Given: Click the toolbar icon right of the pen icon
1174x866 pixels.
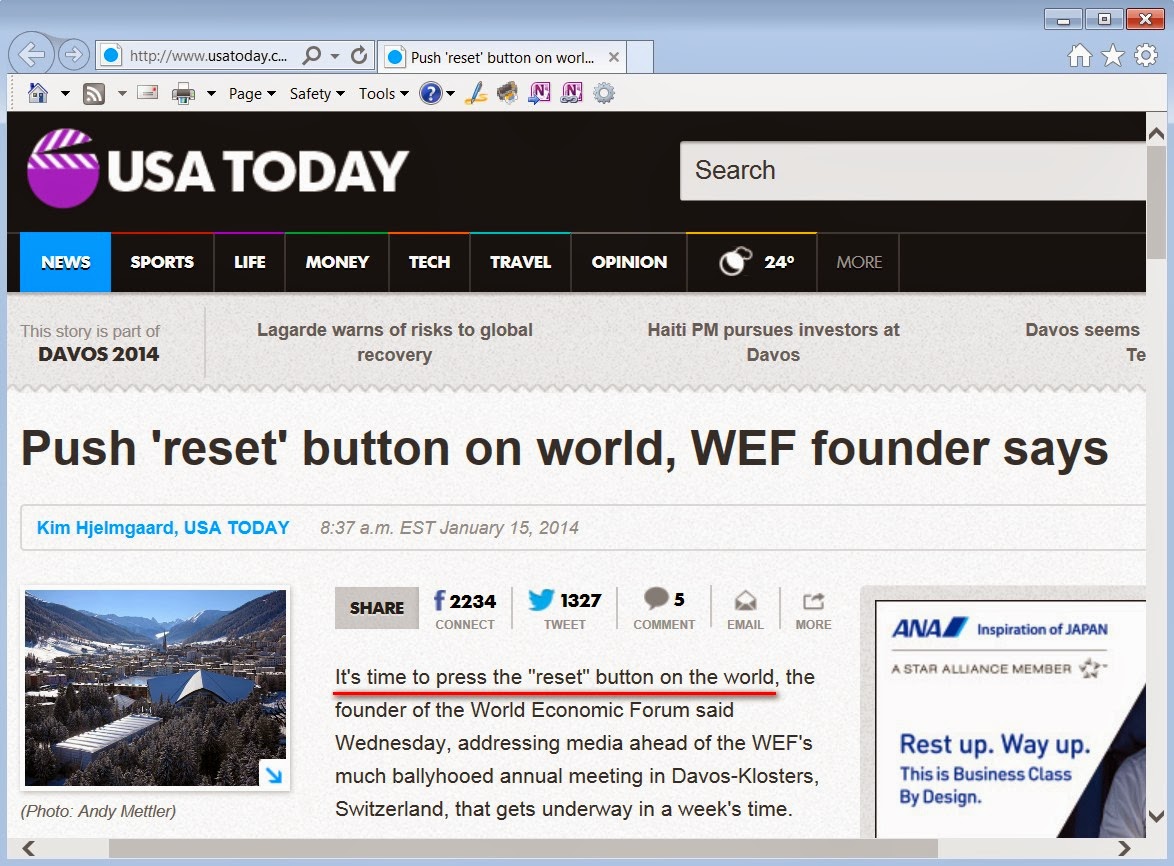Looking at the screenshot, I should pos(508,93).
